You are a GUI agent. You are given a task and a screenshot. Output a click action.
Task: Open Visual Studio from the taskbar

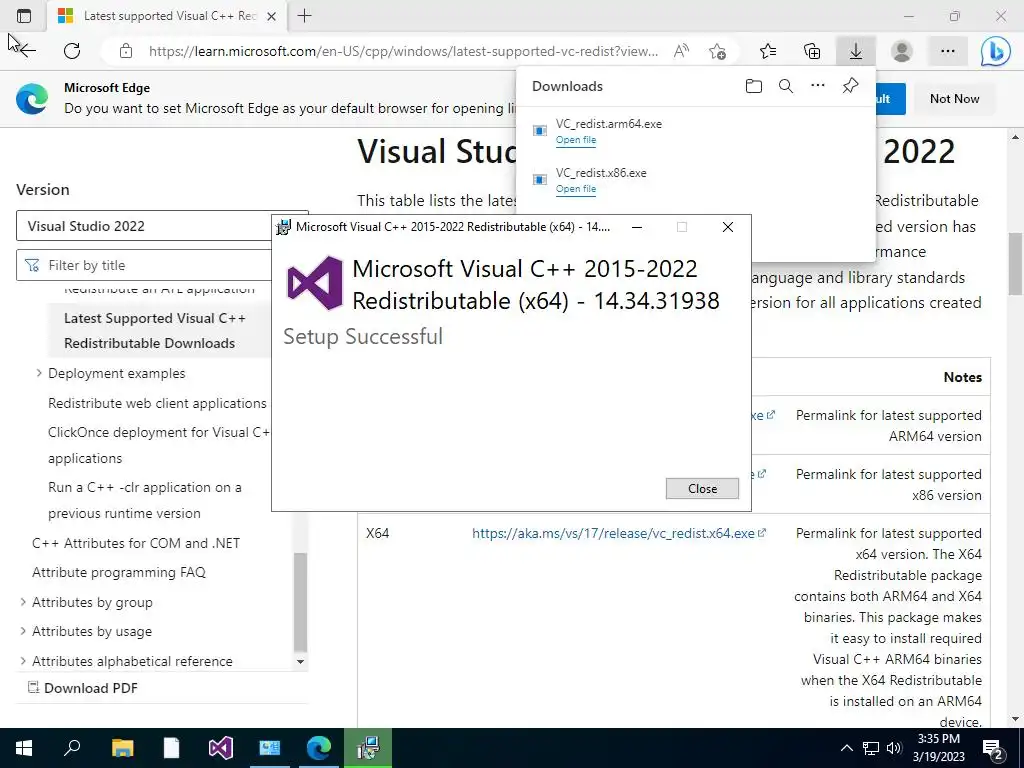click(x=221, y=748)
